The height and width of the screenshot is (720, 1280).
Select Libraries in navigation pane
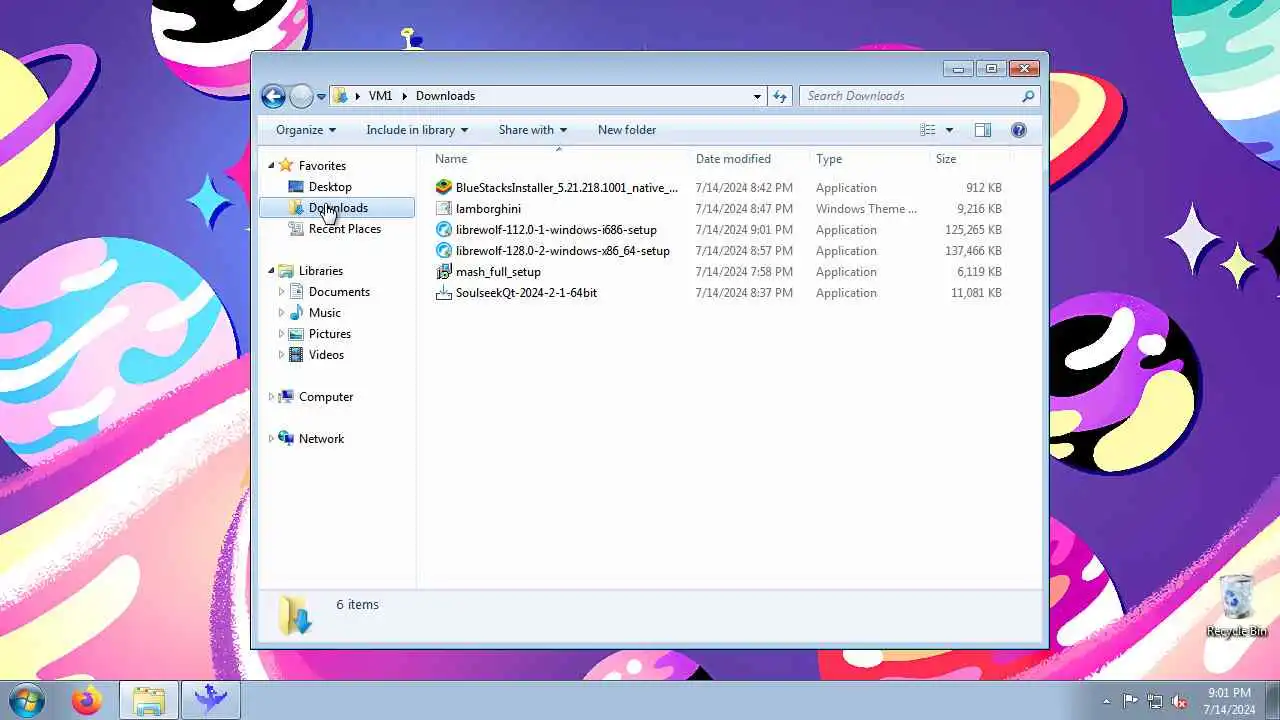click(x=321, y=271)
